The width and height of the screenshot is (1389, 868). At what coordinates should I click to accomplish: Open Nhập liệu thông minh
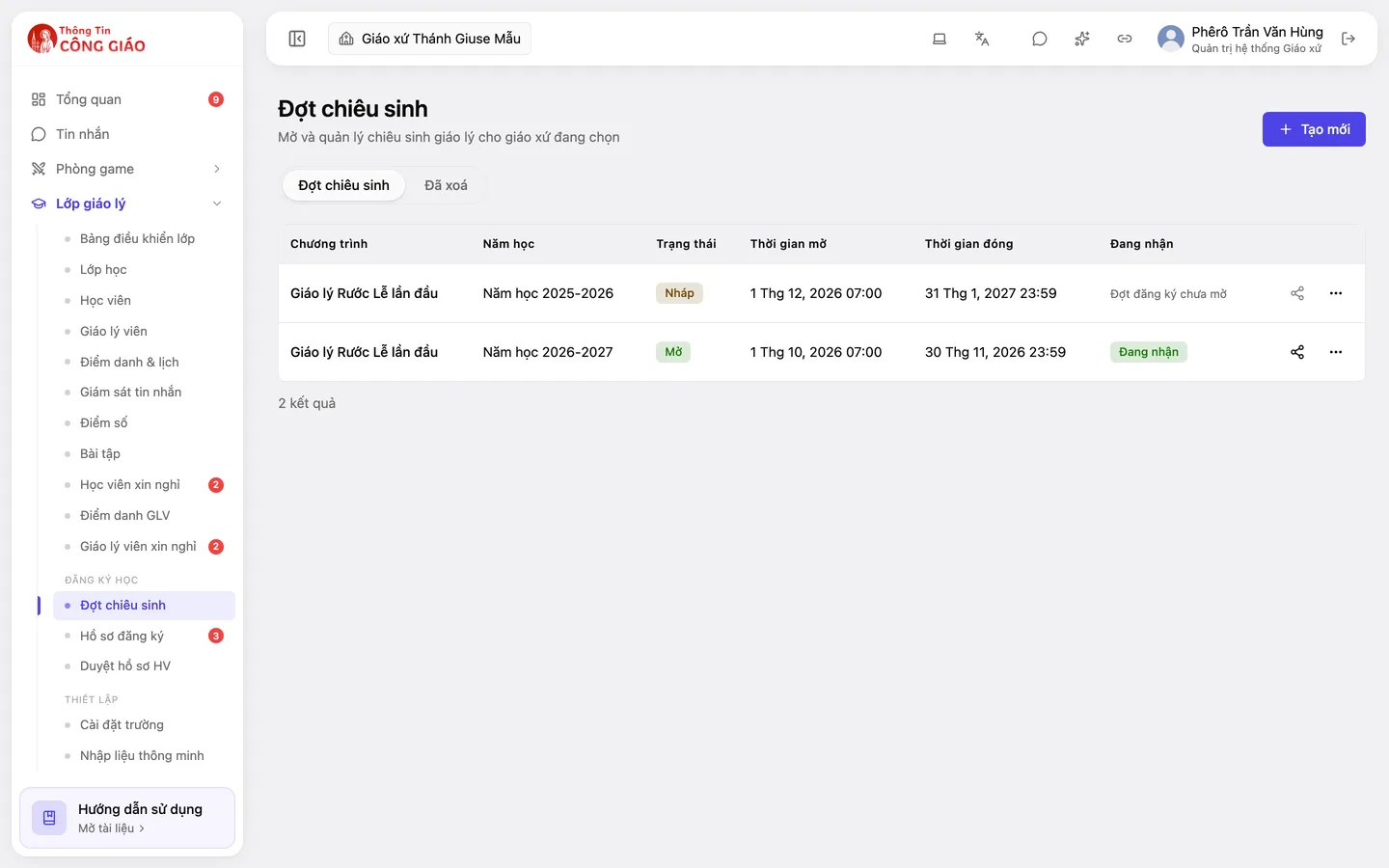pos(144,755)
